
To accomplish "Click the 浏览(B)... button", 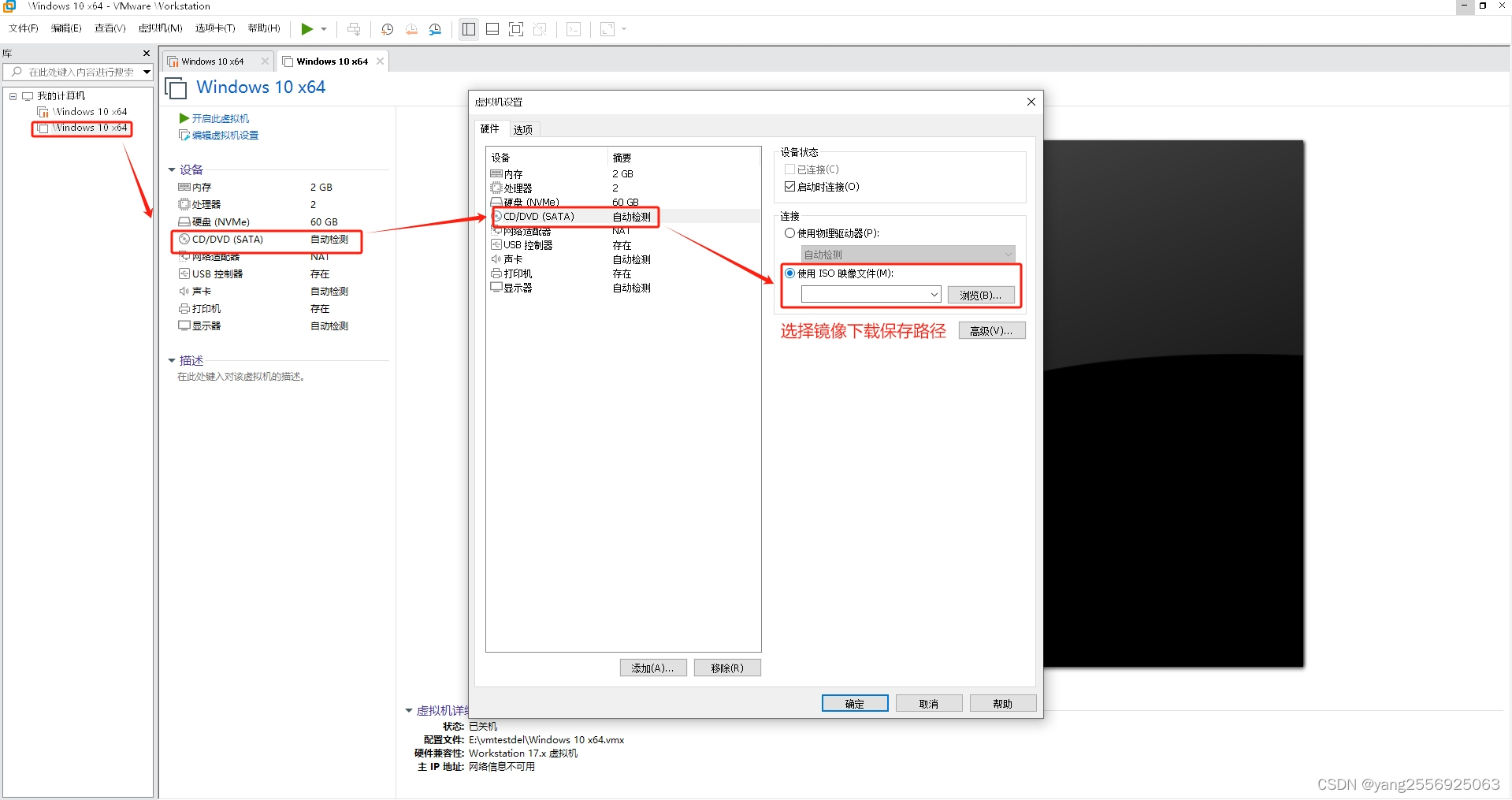I will click(981, 295).
